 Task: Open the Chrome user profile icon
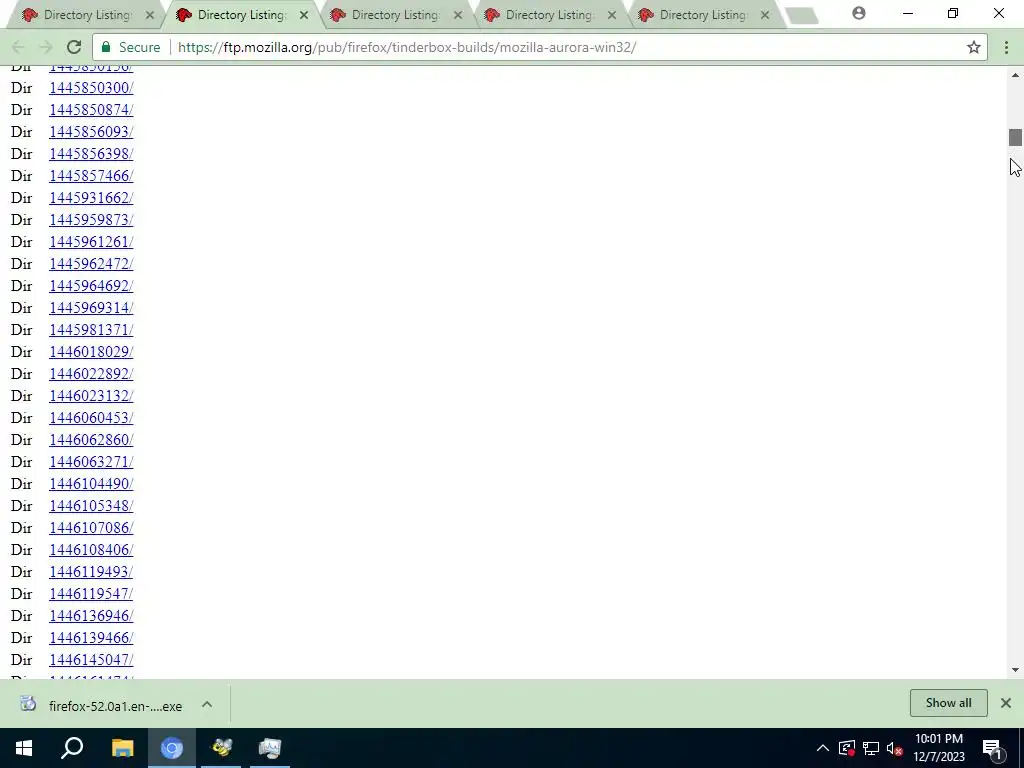pyautogui.click(x=859, y=13)
